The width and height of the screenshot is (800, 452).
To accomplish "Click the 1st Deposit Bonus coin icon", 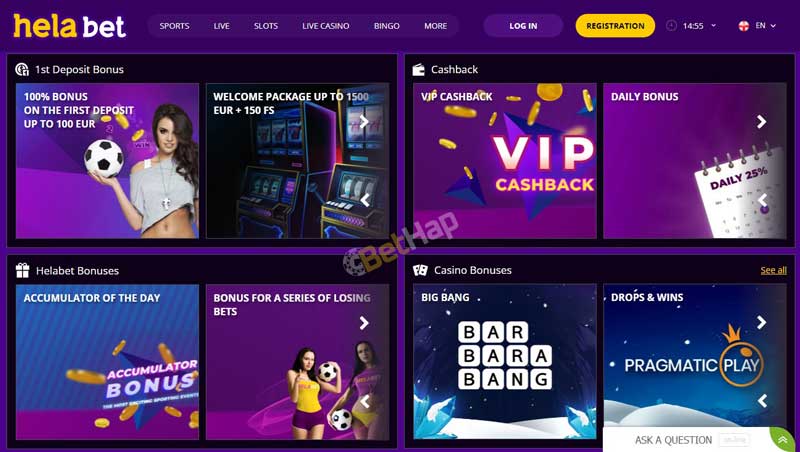I will pos(22,69).
